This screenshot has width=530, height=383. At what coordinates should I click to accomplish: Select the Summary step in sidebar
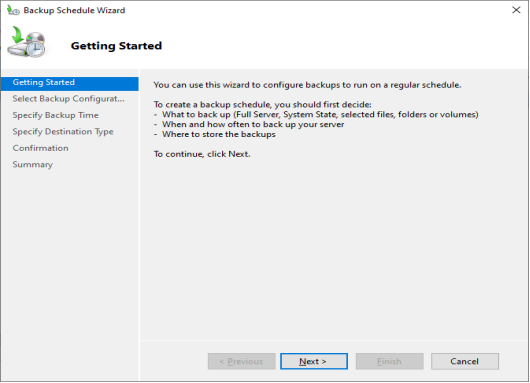[32, 165]
